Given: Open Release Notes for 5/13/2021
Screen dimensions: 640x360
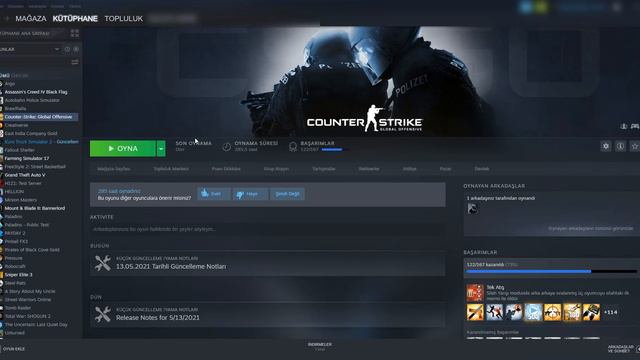Looking at the screenshot, I should click(x=158, y=318).
